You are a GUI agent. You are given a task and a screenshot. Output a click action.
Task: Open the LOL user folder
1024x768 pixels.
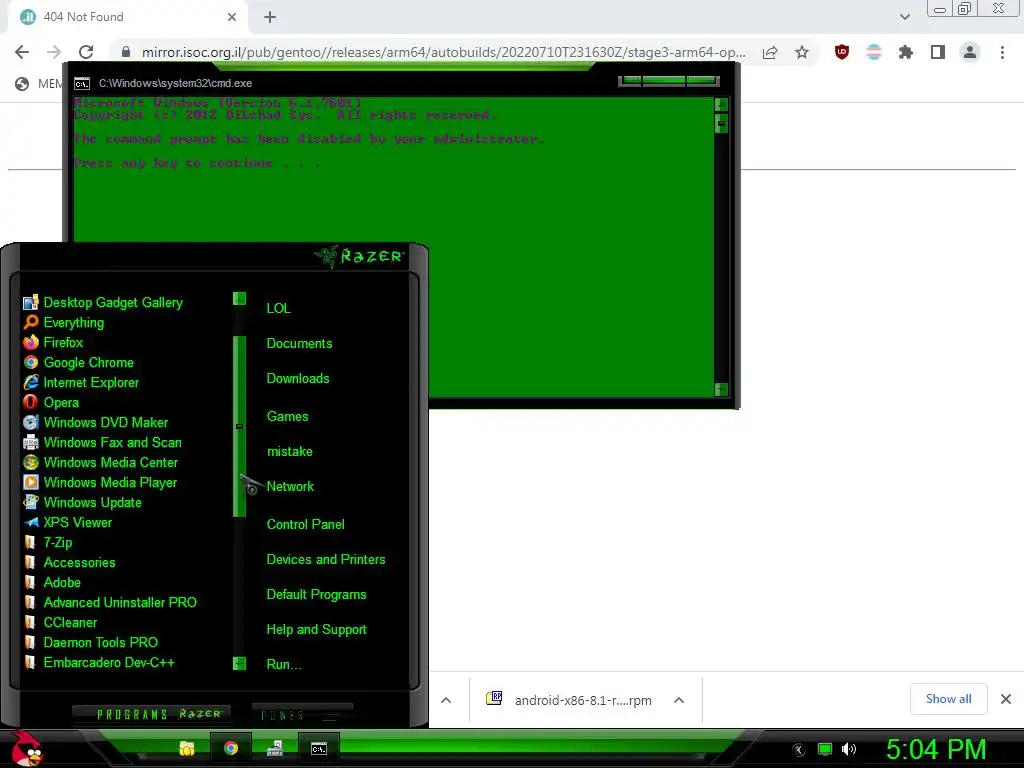click(278, 308)
